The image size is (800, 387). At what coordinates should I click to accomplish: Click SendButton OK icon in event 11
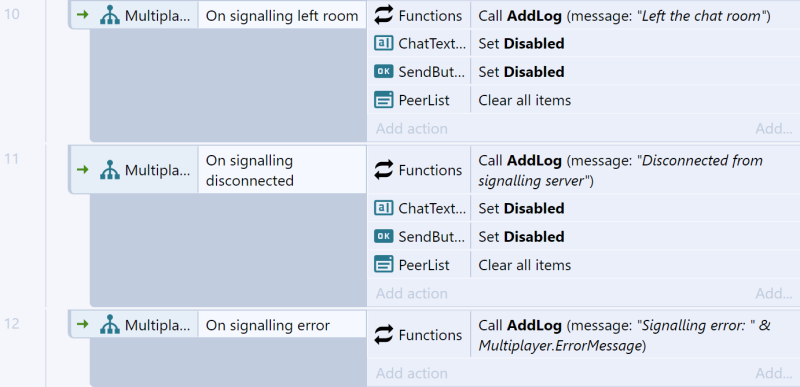[x=384, y=236]
